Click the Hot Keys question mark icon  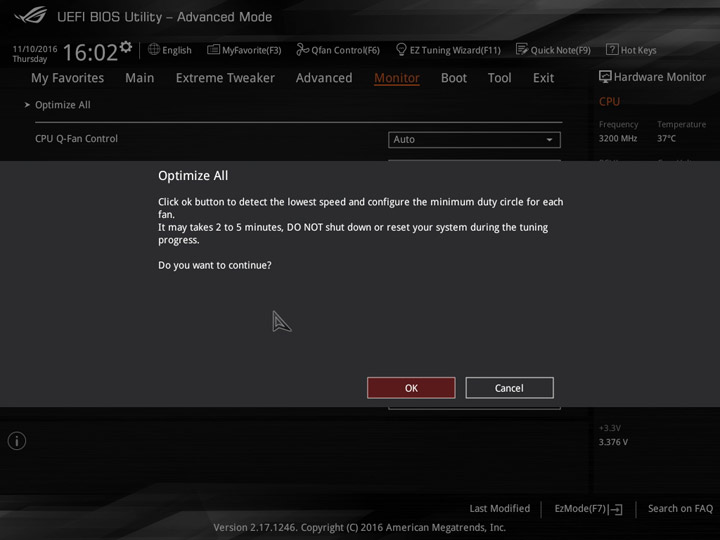click(612, 50)
